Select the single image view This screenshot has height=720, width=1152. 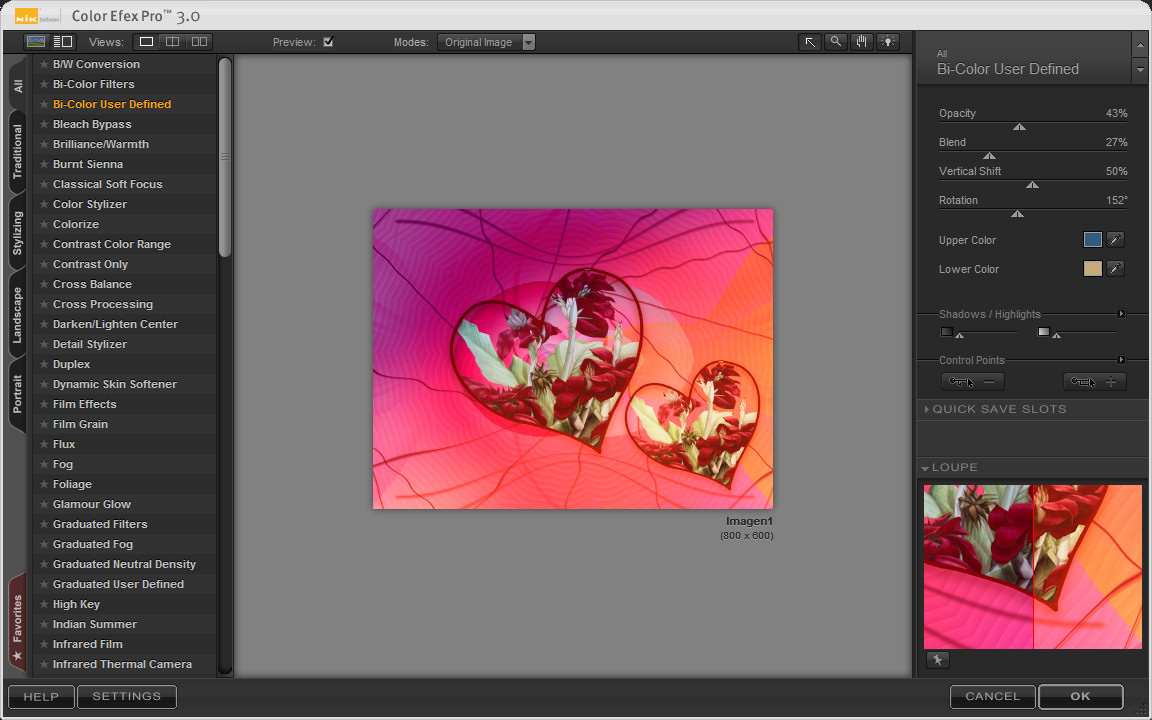click(x=146, y=42)
